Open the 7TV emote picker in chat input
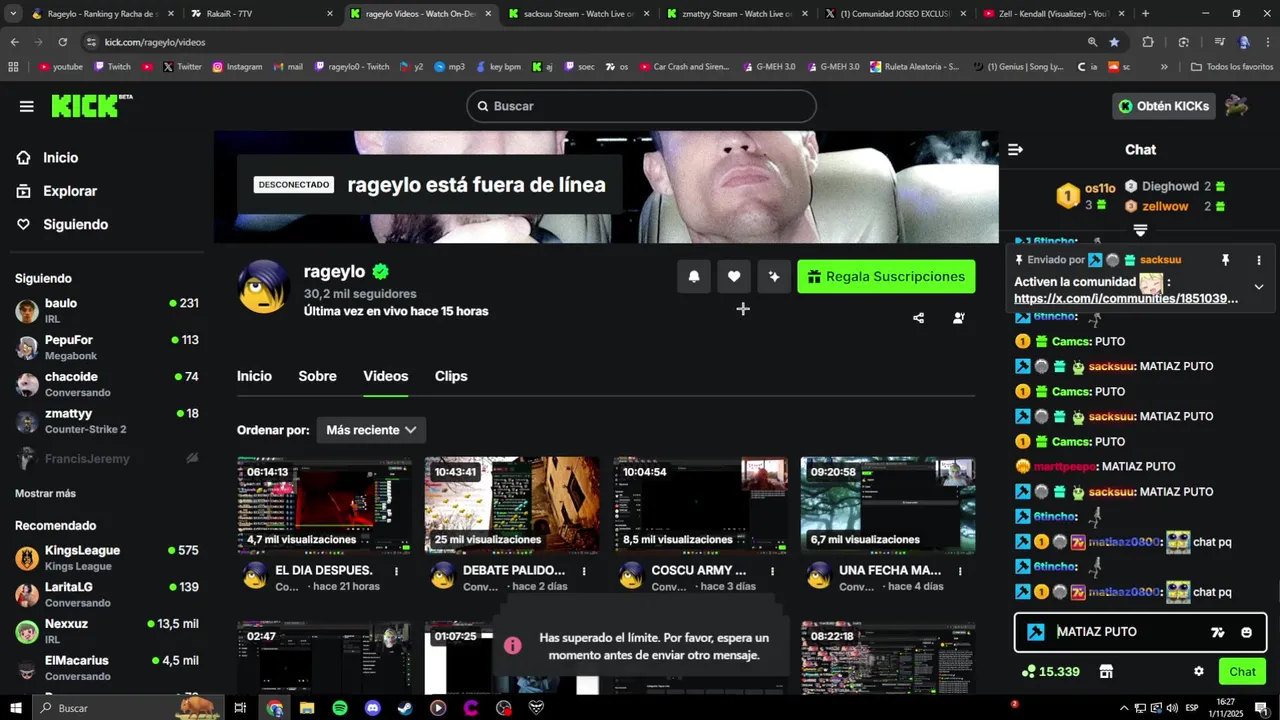Screen dimensions: 1280x720 [x=1218, y=632]
